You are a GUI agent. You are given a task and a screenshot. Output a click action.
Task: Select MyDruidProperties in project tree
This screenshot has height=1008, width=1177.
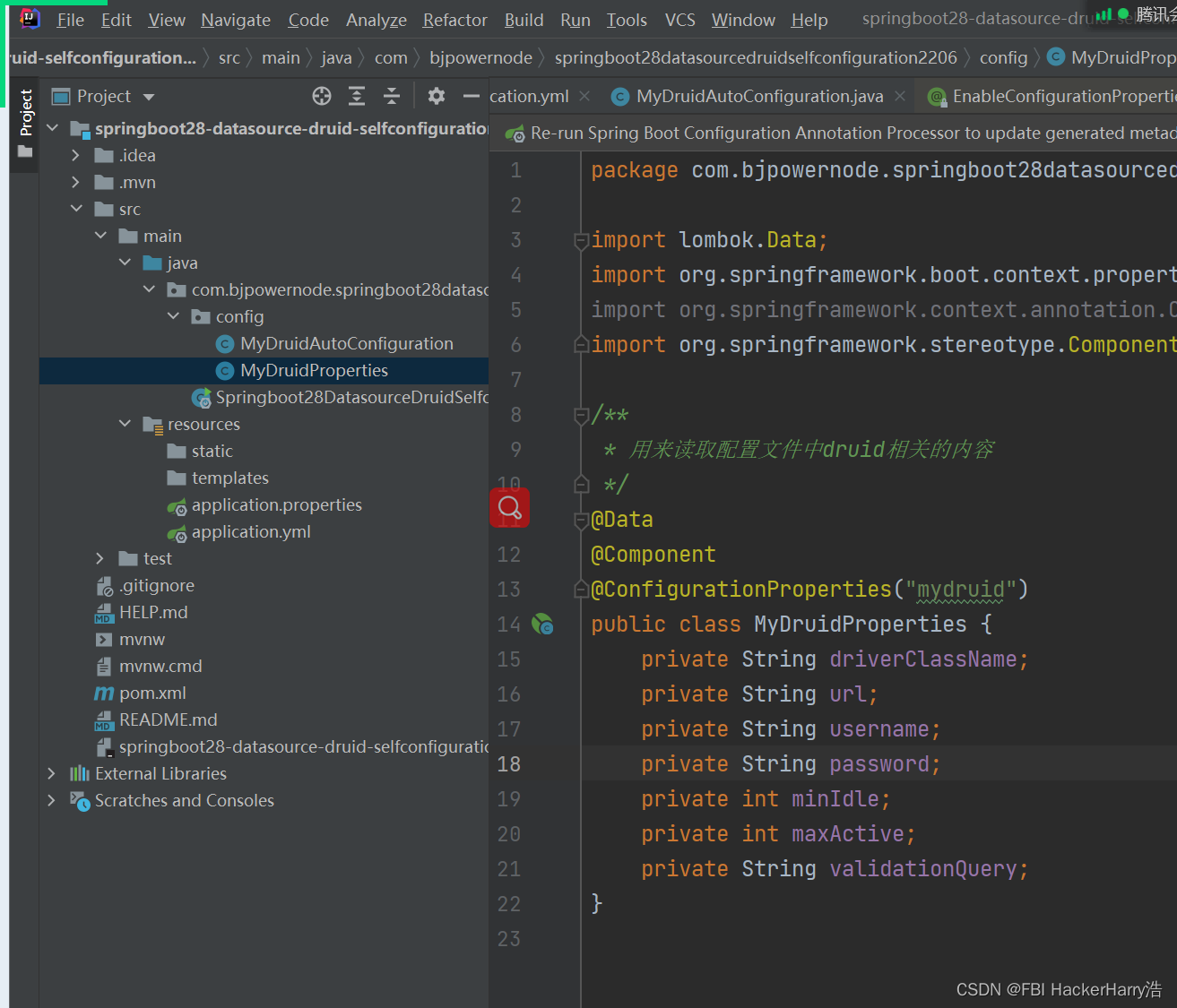click(314, 370)
